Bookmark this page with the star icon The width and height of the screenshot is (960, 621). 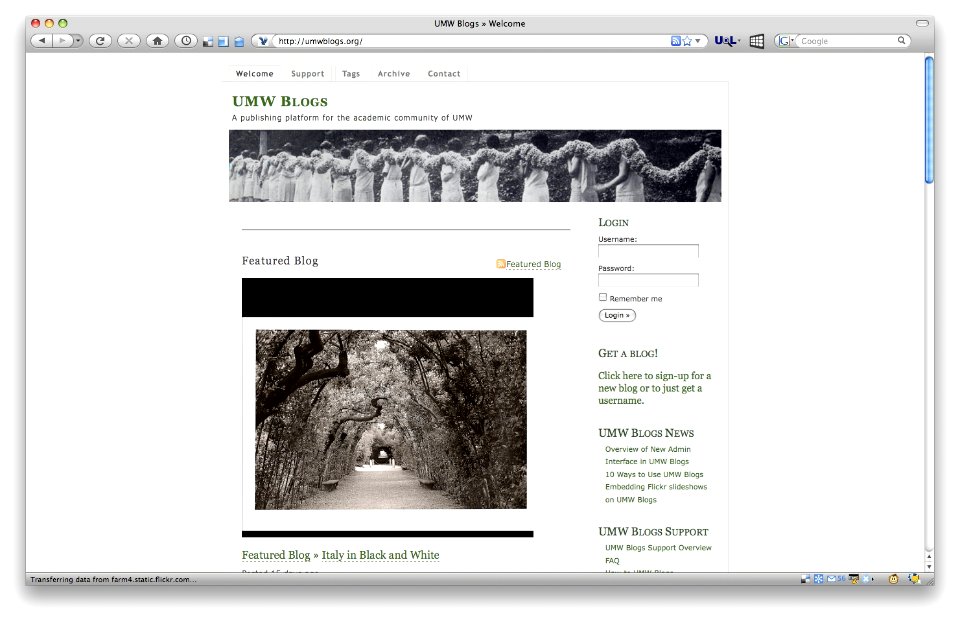coord(687,41)
